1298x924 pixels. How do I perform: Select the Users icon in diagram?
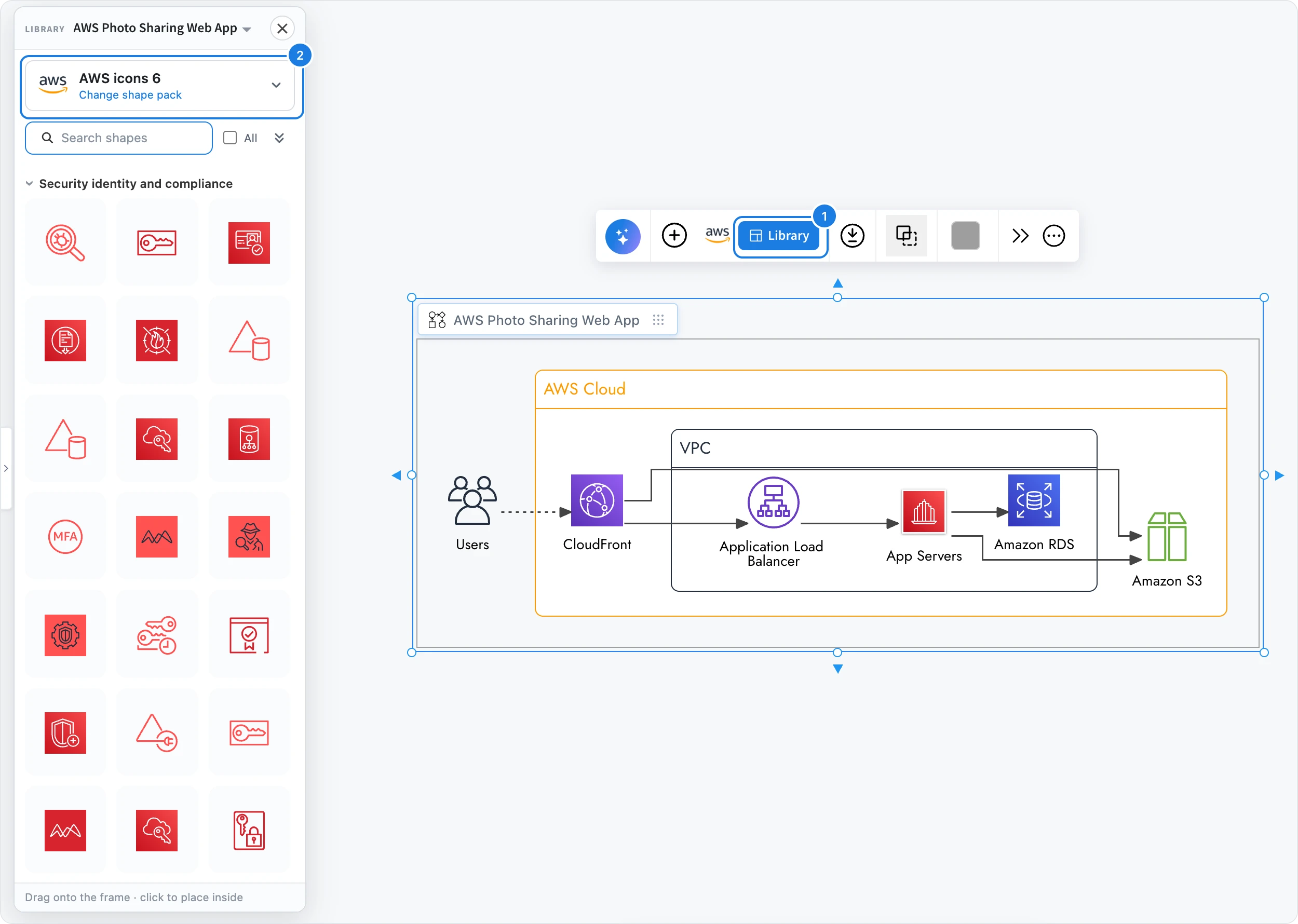[x=472, y=500]
